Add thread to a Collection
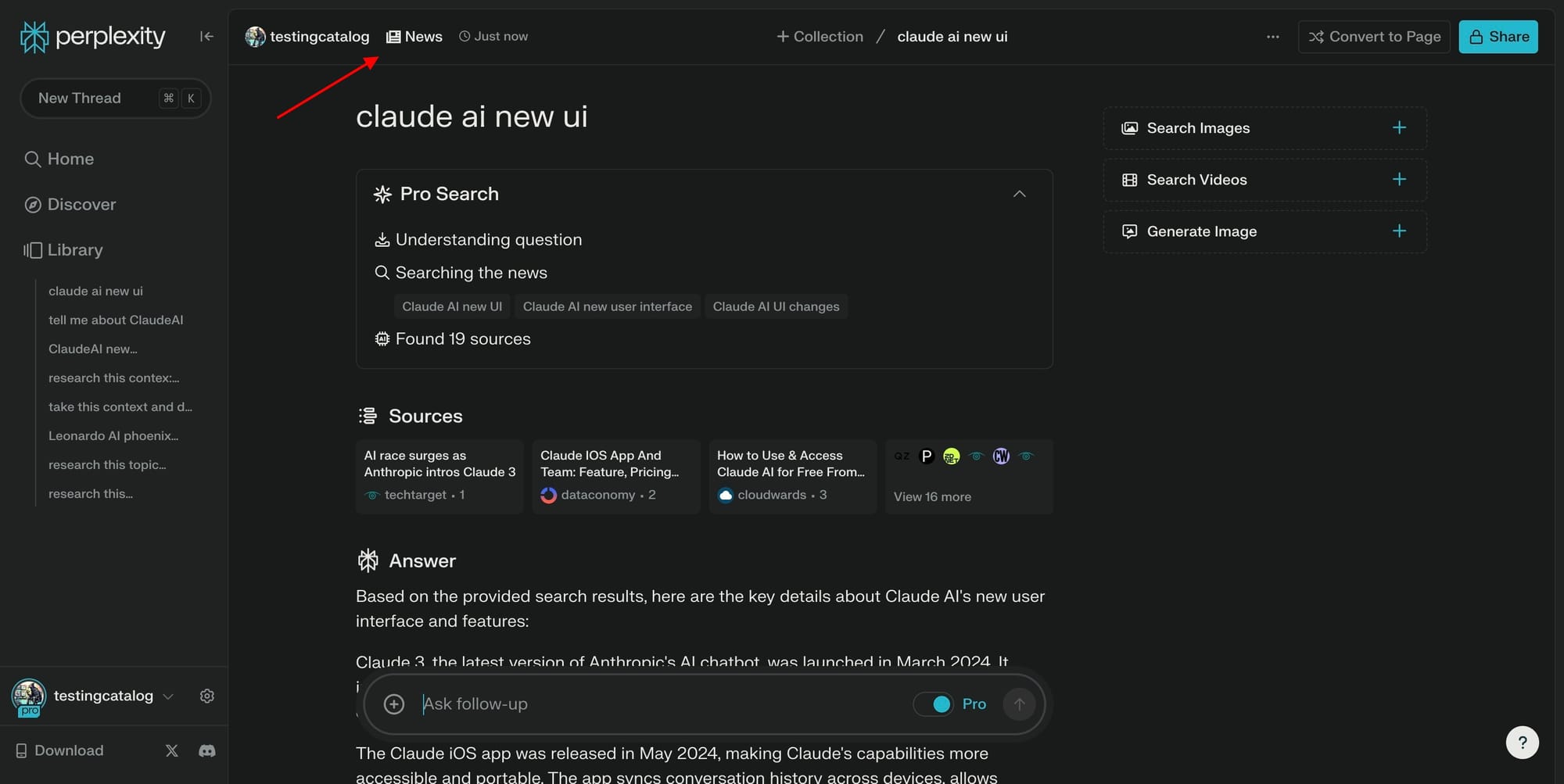Image resolution: width=1564 pixels, height=784 pixels. click(x=820, y=37)
